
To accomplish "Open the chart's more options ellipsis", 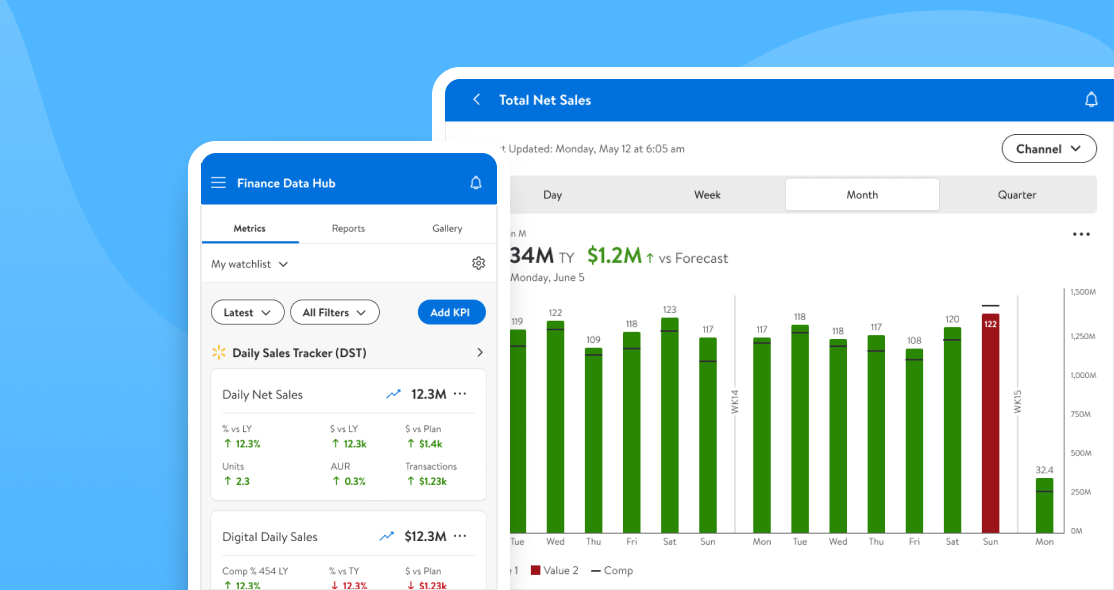I will pos(1081,235).
